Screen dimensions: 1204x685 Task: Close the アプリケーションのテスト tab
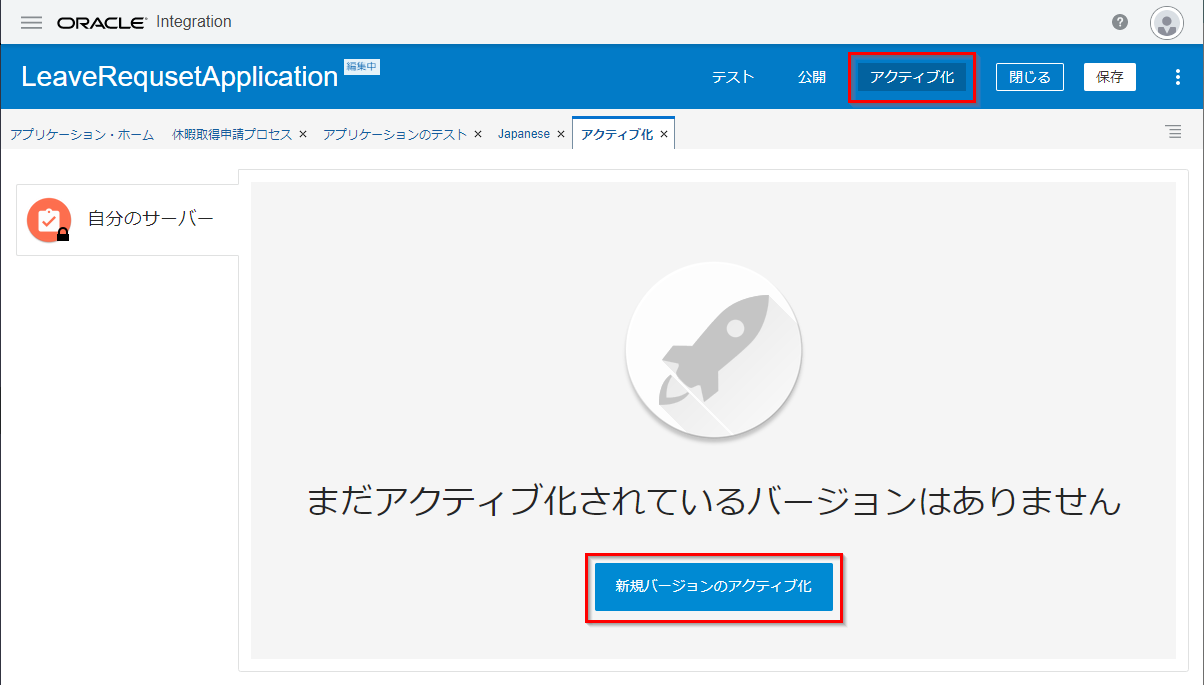point(478,134)
